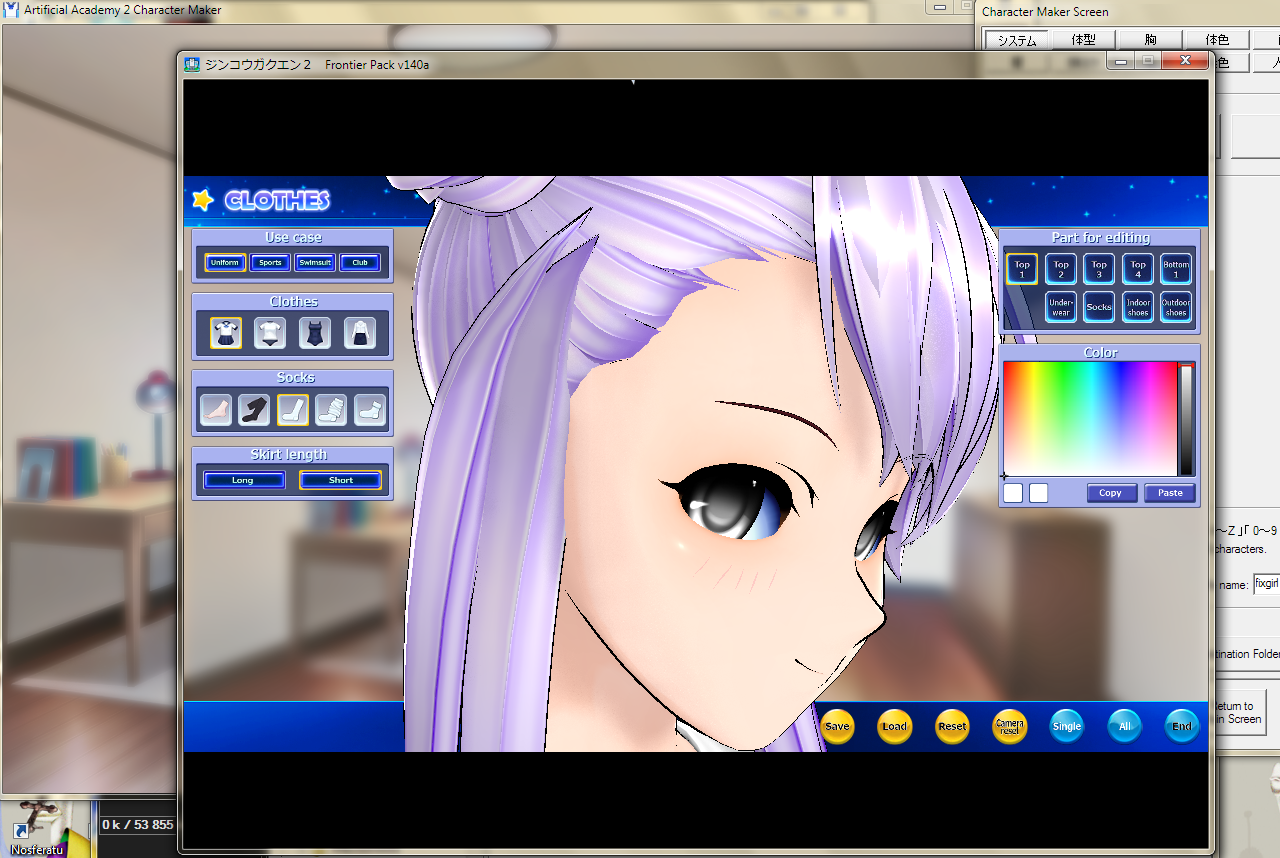1280x858 pixels.
Task: Click the blue Single button
Action: 1067,726
